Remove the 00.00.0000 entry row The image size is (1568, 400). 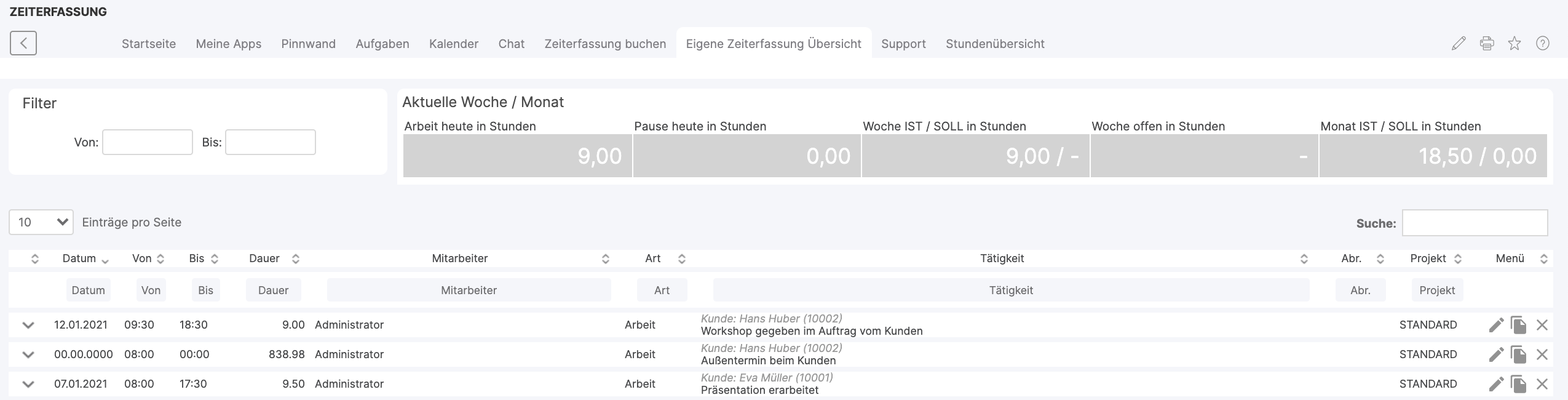pyautogui.click(x=1542, y=354)
